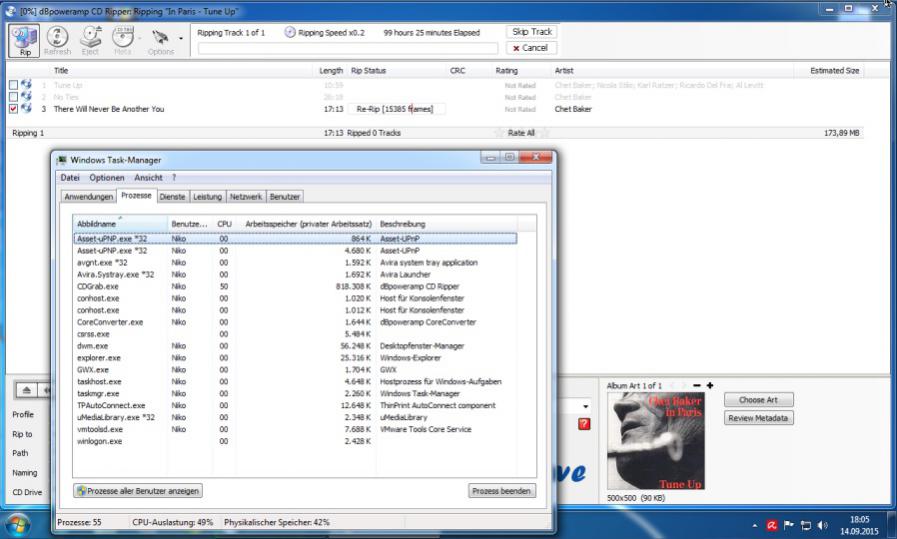Show hidden tray icons with the arrow

[754, 524]
